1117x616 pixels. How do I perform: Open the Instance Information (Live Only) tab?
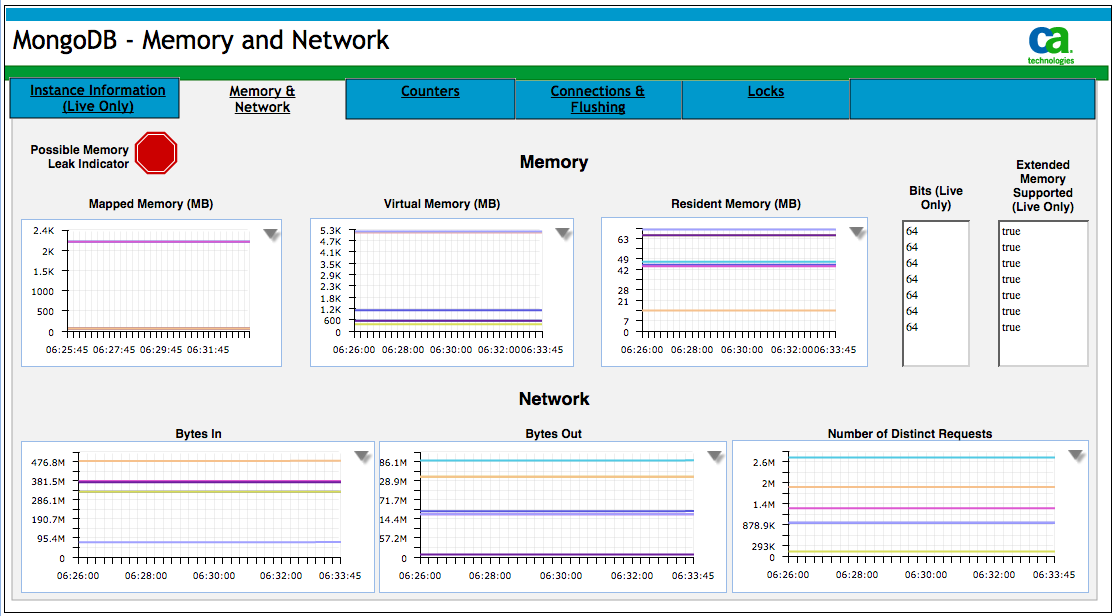pyautogui.click(x=95, y=98)
